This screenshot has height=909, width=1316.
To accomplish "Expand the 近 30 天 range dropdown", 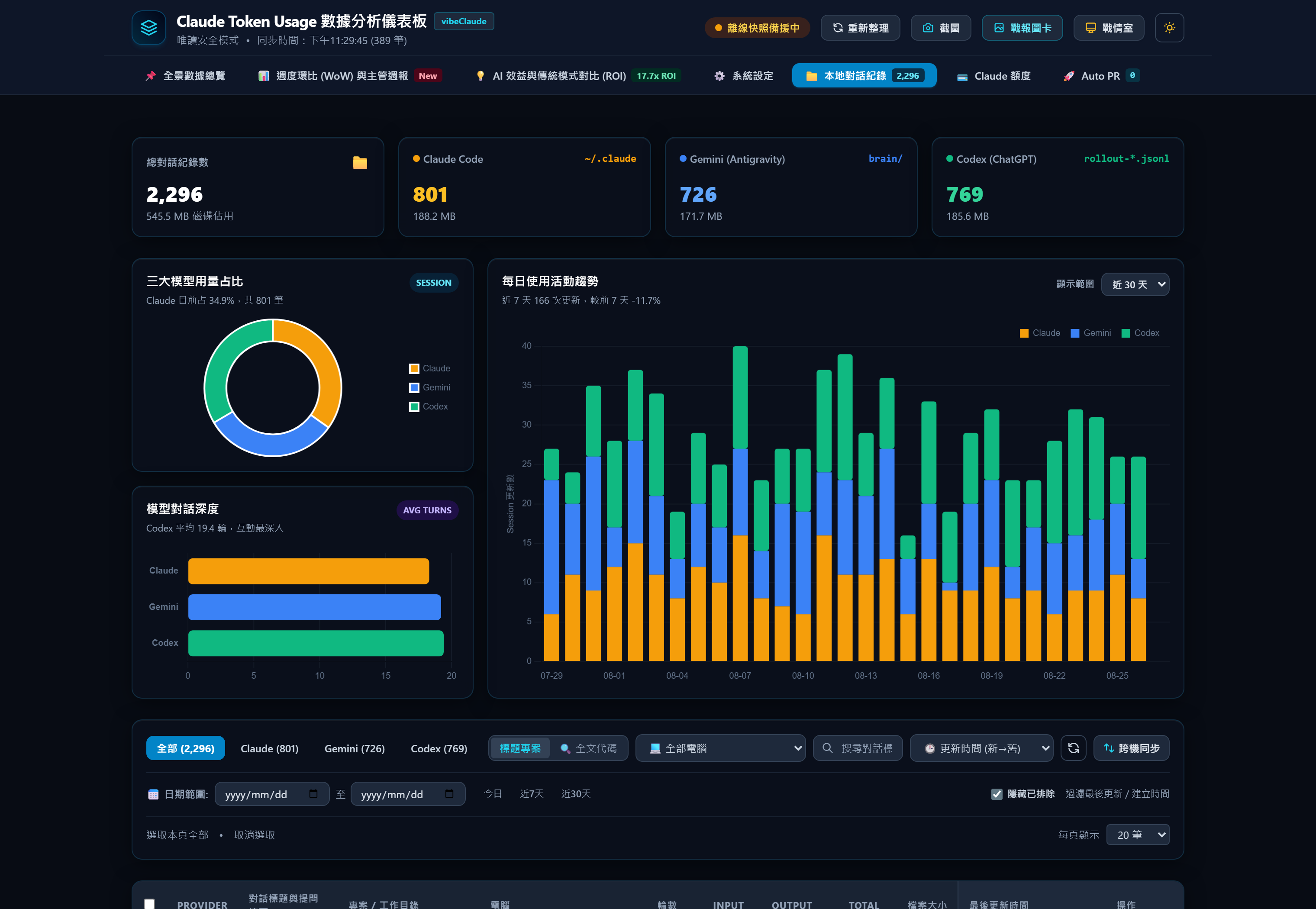I will 1135,284.
